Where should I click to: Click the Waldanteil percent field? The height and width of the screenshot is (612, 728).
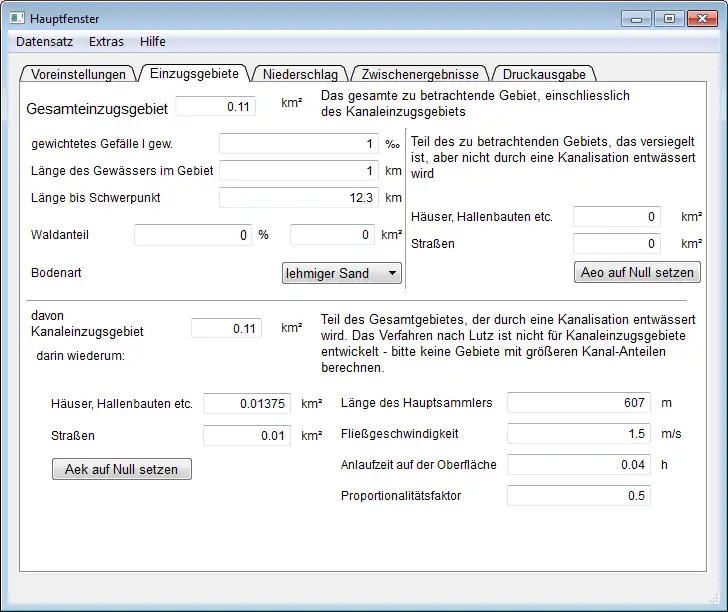tap(193, 235)
